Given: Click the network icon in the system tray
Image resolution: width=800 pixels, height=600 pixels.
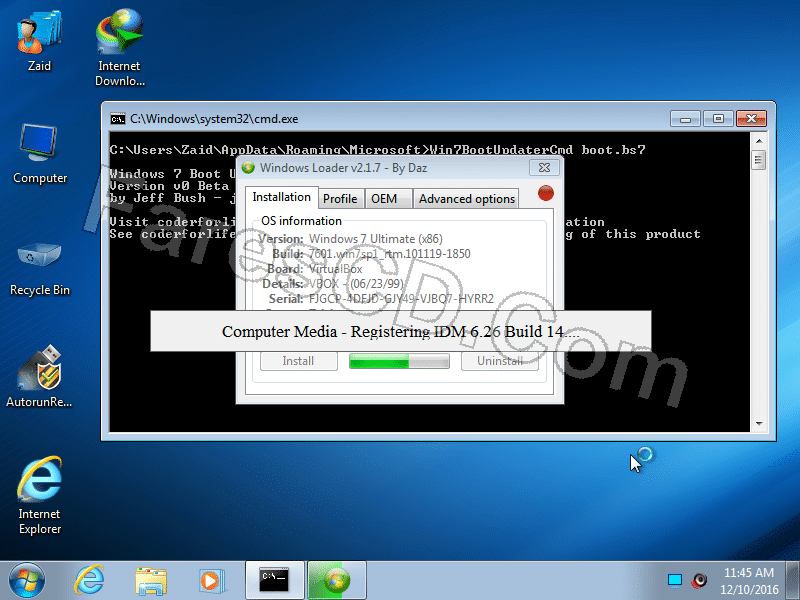Looking at the screenshot, I should 674,581.
